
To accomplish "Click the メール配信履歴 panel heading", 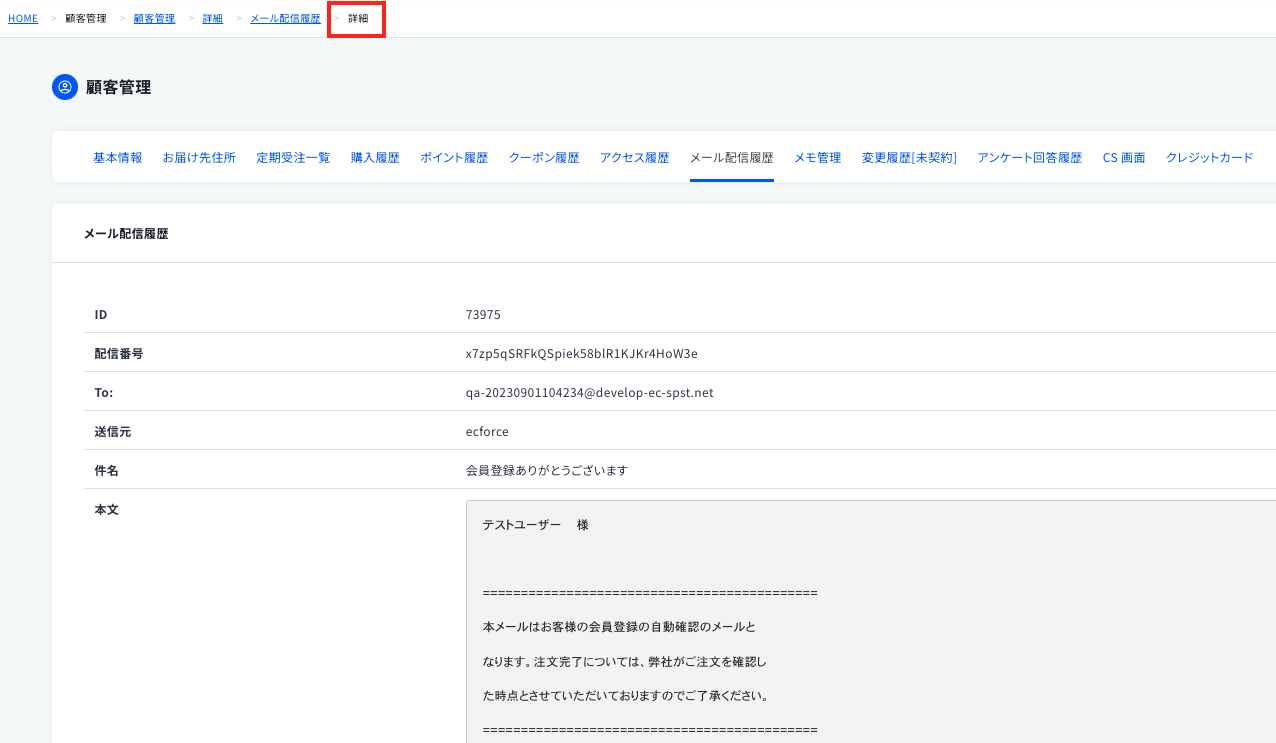I will coord(126,234).
